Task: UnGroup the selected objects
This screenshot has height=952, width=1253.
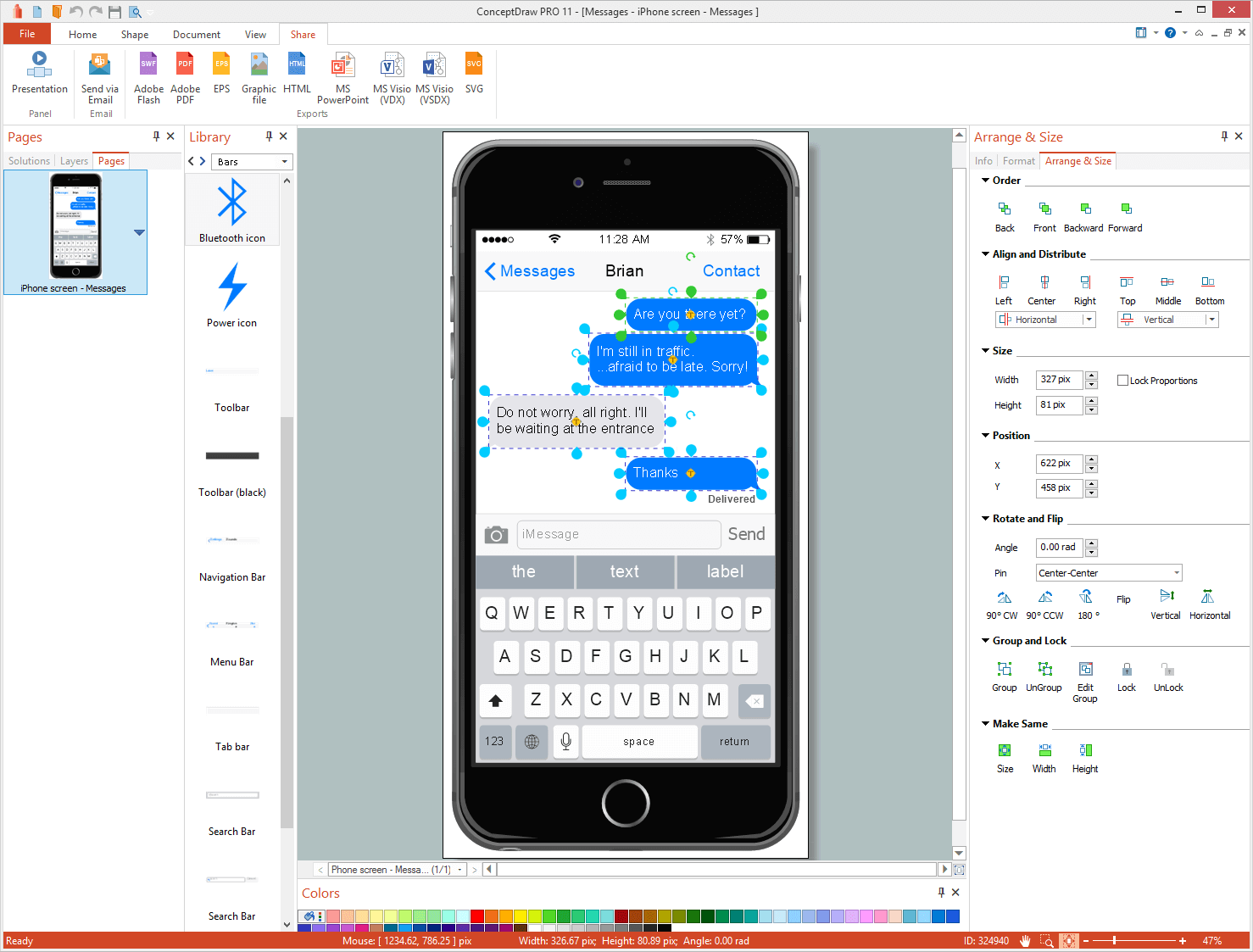Action: pyautogui.click(x=1044, y=677)
